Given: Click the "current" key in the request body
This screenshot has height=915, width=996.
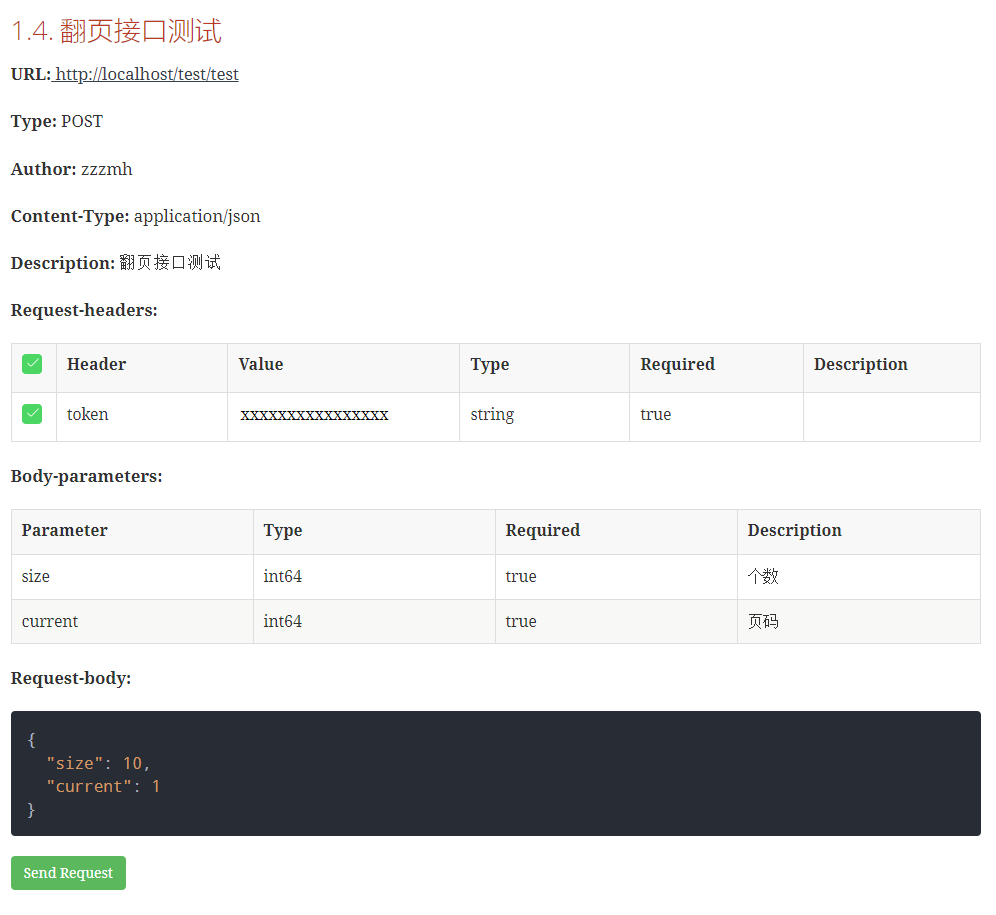Looking at the screenshot, I should click(x=89, y=786).
